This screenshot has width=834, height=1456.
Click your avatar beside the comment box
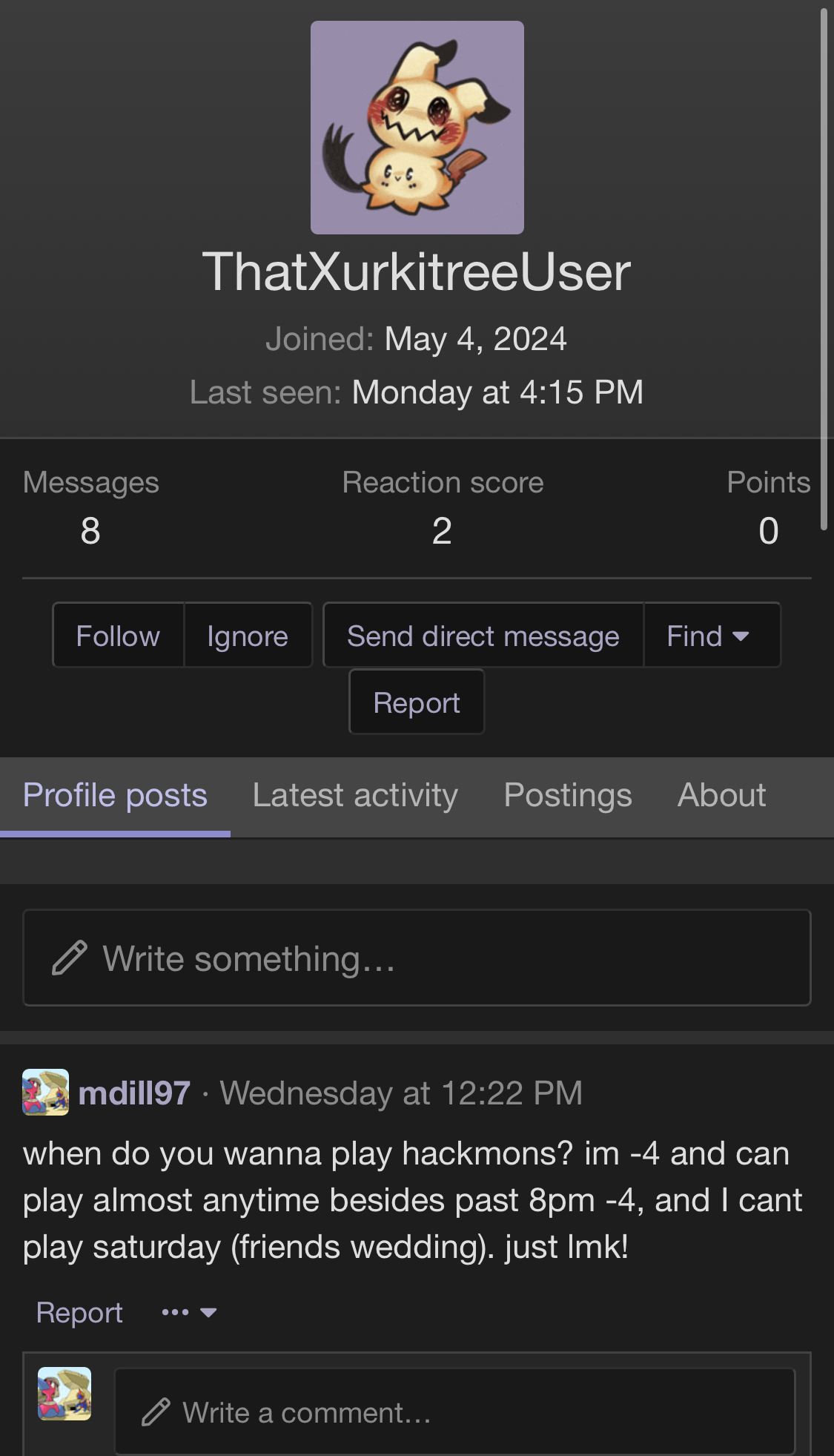pos(64,1394)
